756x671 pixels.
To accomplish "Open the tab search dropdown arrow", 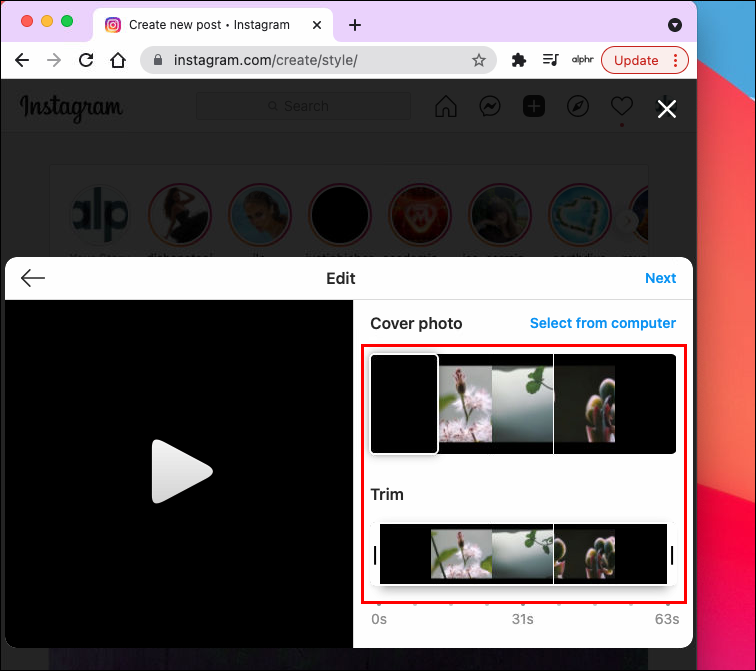I will [675, 25].
